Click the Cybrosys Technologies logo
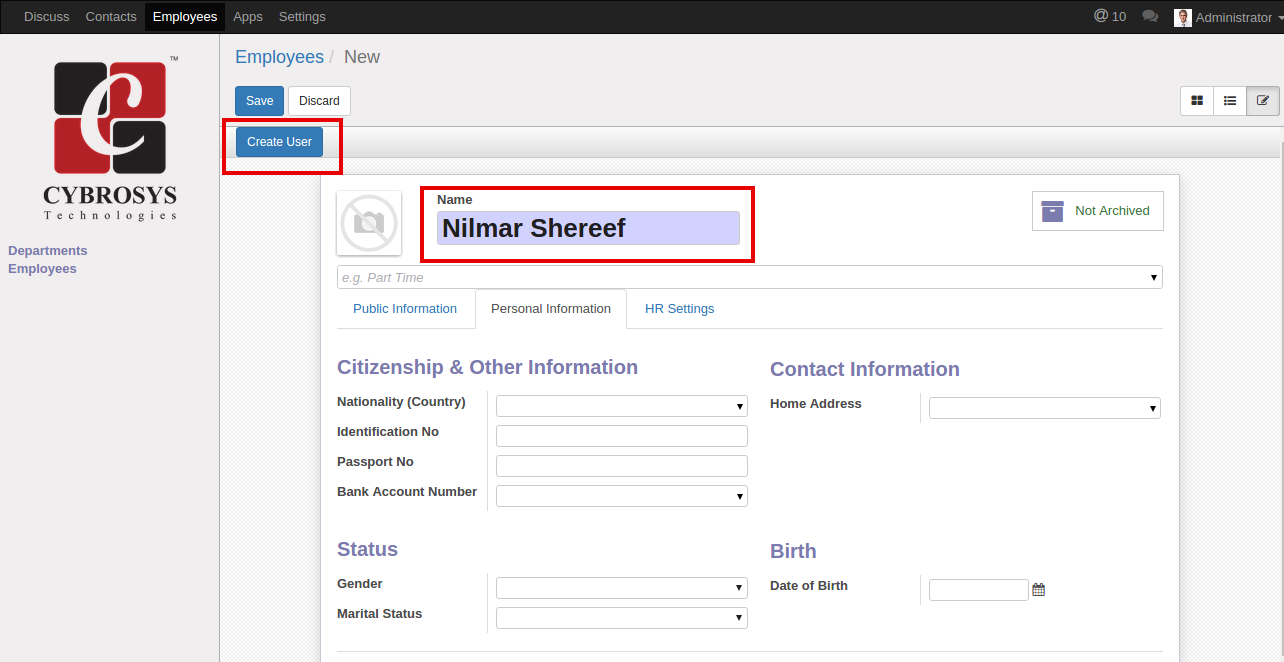1284x662 pixels. [x=110, y=140]
